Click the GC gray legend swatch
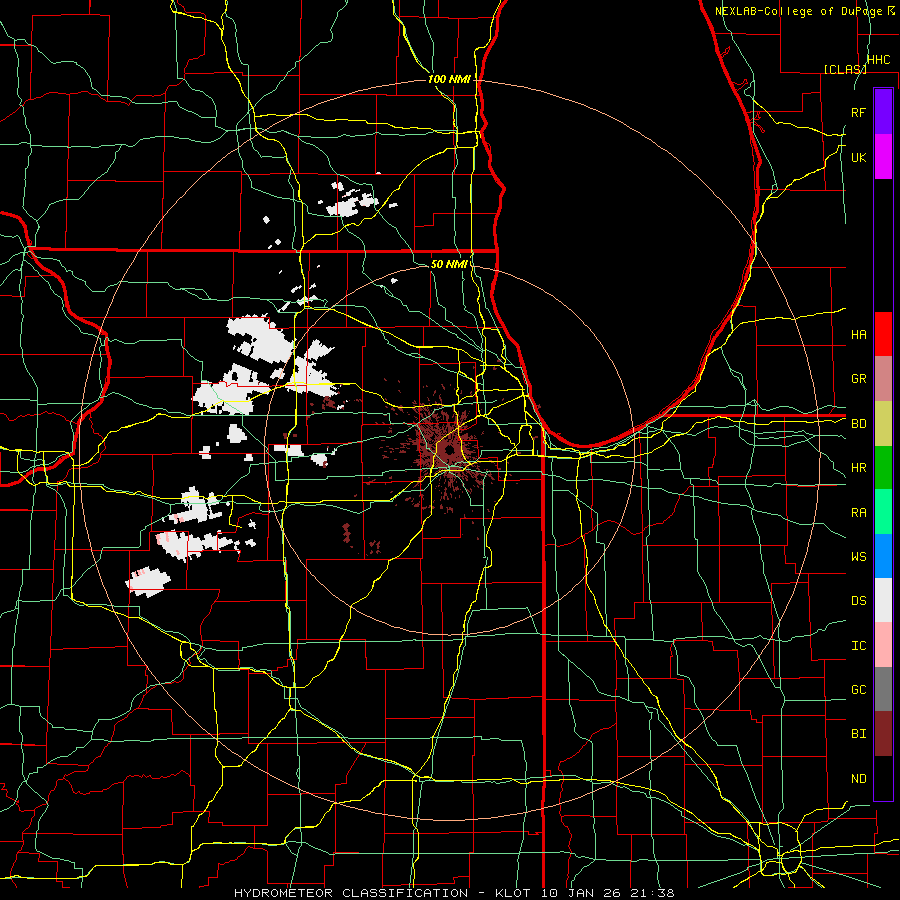Viewport: 900px width, 900px height. coord(883,689)
